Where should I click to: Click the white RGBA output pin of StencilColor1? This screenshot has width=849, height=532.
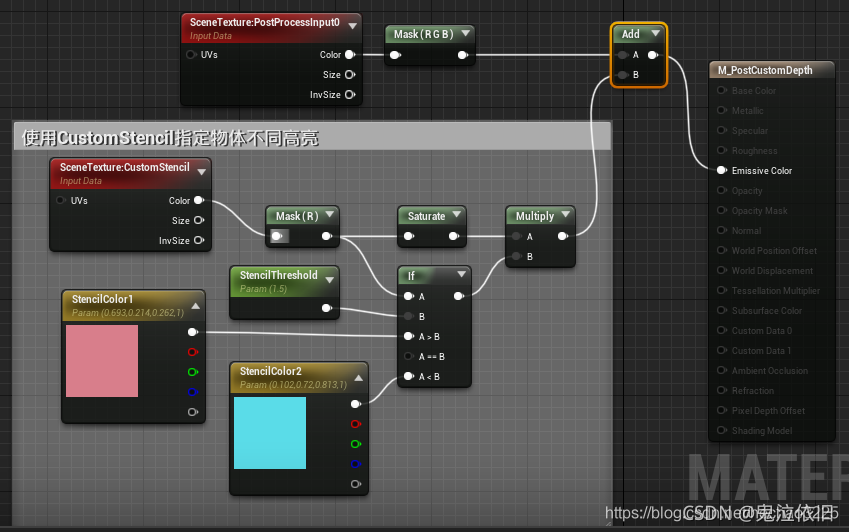click(x=193, y=332)
